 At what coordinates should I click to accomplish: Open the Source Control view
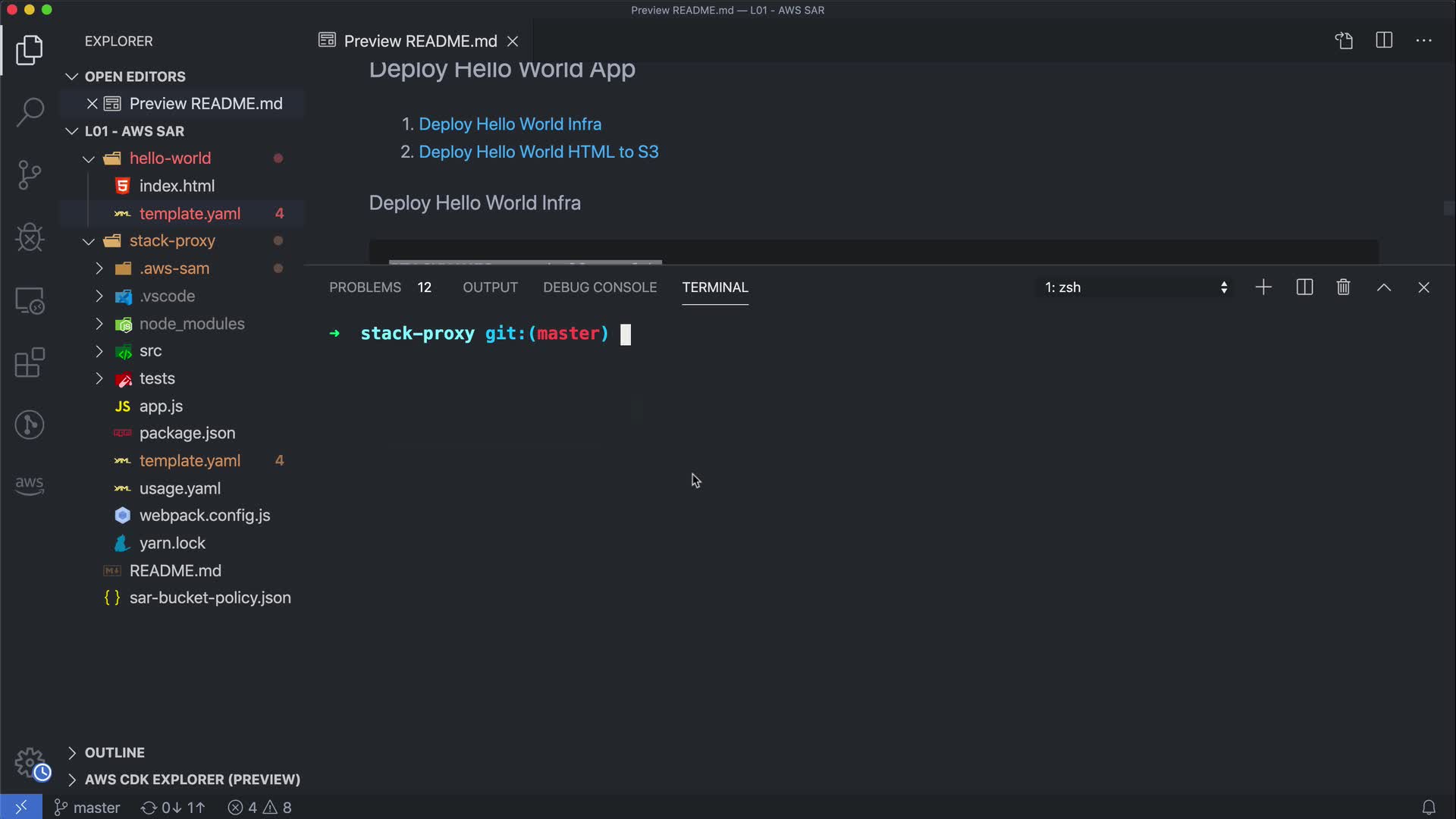click(x=30, y=175)
